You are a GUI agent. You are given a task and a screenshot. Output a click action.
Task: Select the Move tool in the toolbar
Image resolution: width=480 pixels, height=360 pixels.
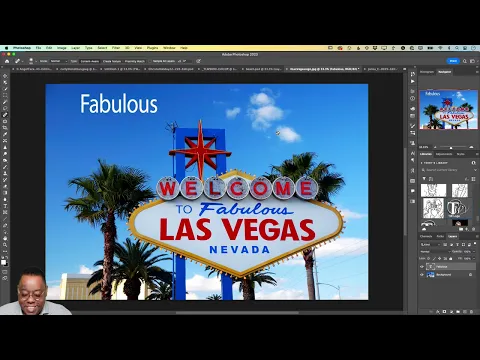point(5,76)
